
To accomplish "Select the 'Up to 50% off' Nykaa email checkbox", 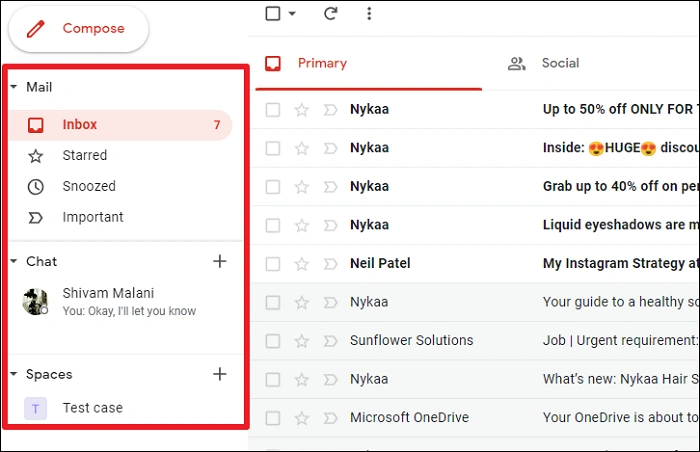I will (x=273, y=109).
